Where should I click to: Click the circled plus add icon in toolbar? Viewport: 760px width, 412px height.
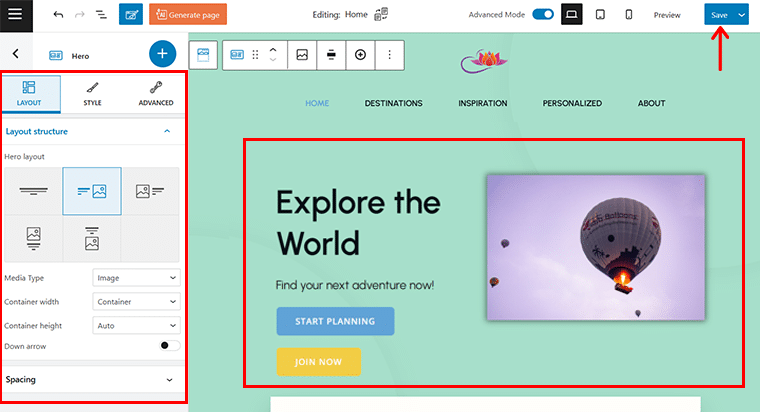click(360, 55)
